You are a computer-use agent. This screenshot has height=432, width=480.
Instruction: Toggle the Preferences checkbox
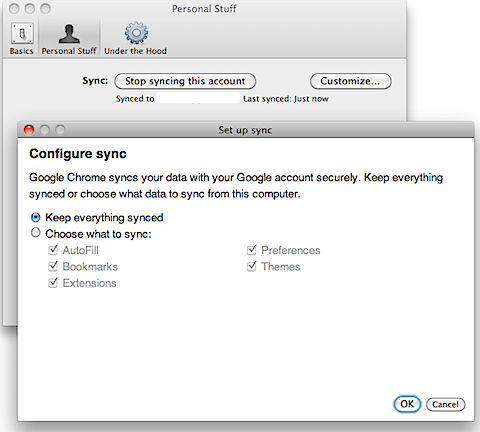point(252,250)
